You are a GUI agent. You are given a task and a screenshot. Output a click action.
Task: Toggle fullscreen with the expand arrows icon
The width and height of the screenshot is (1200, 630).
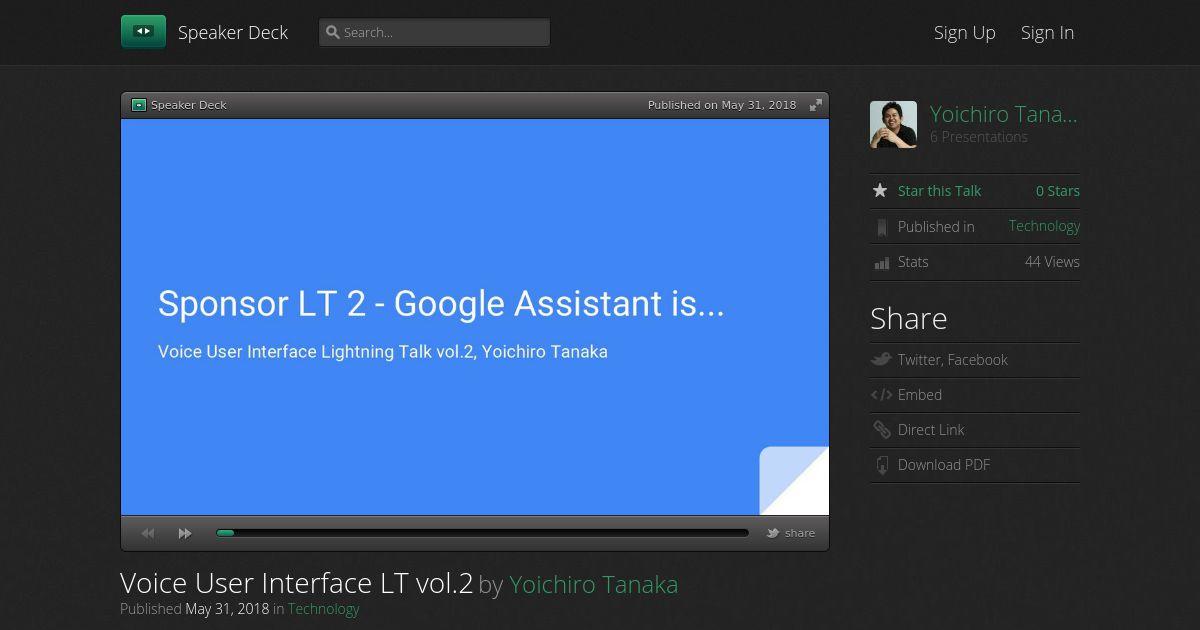pyautogui.click(x=816, y=105)
